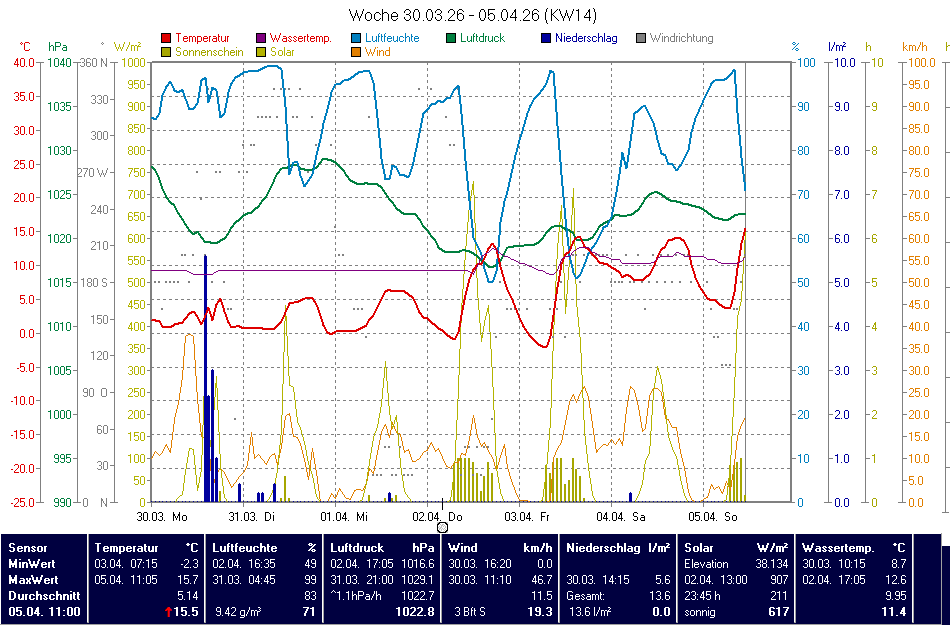
Task: Click the olive Sonnenschein legend square
Action: (x=166, y=52)
